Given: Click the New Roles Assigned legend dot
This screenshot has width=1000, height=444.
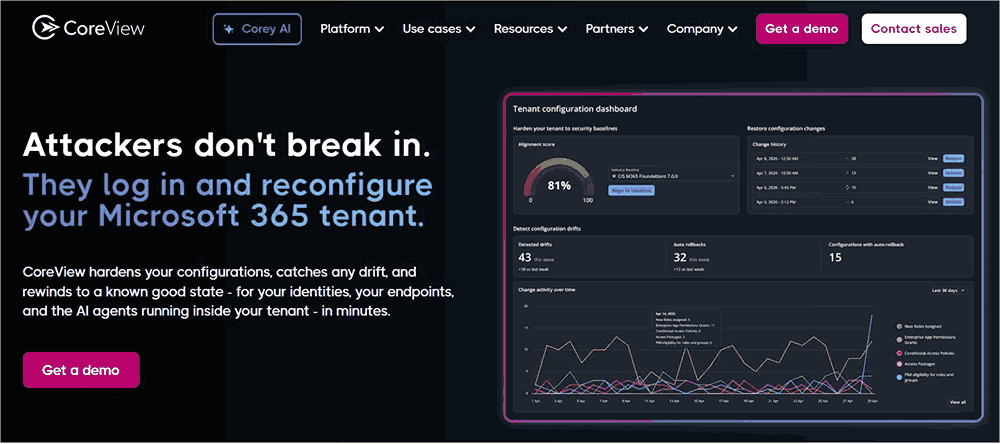Looking at the screenshot, I should click(899, 326).
